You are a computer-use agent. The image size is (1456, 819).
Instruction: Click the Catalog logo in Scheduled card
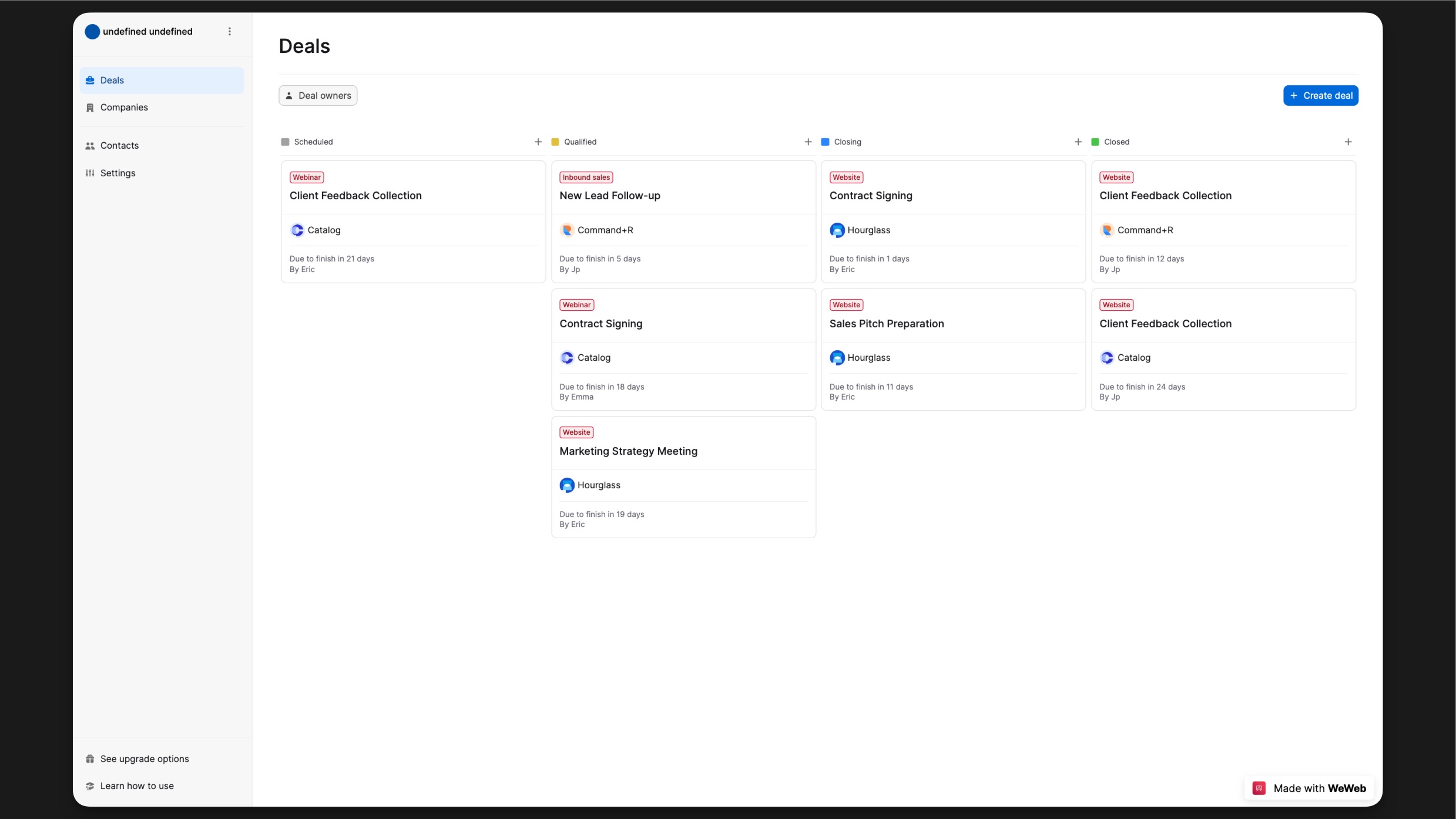pos(297,230)
